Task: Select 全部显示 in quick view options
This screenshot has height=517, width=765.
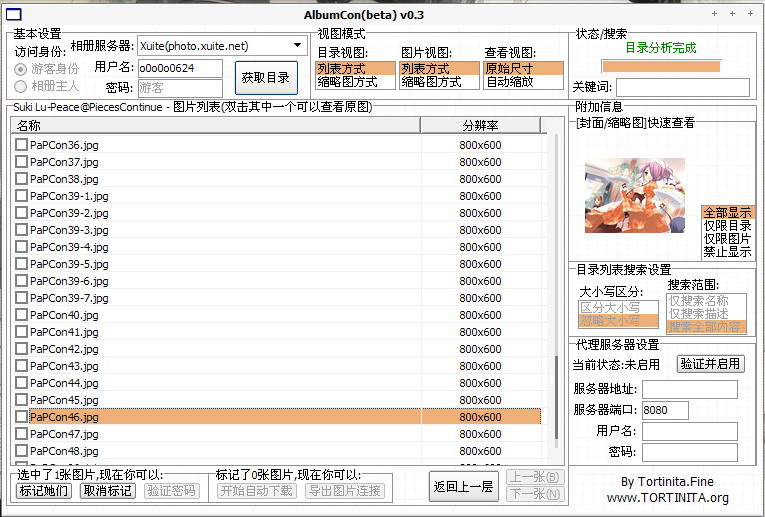Action: pyautogui.click(x=727, y=213)
